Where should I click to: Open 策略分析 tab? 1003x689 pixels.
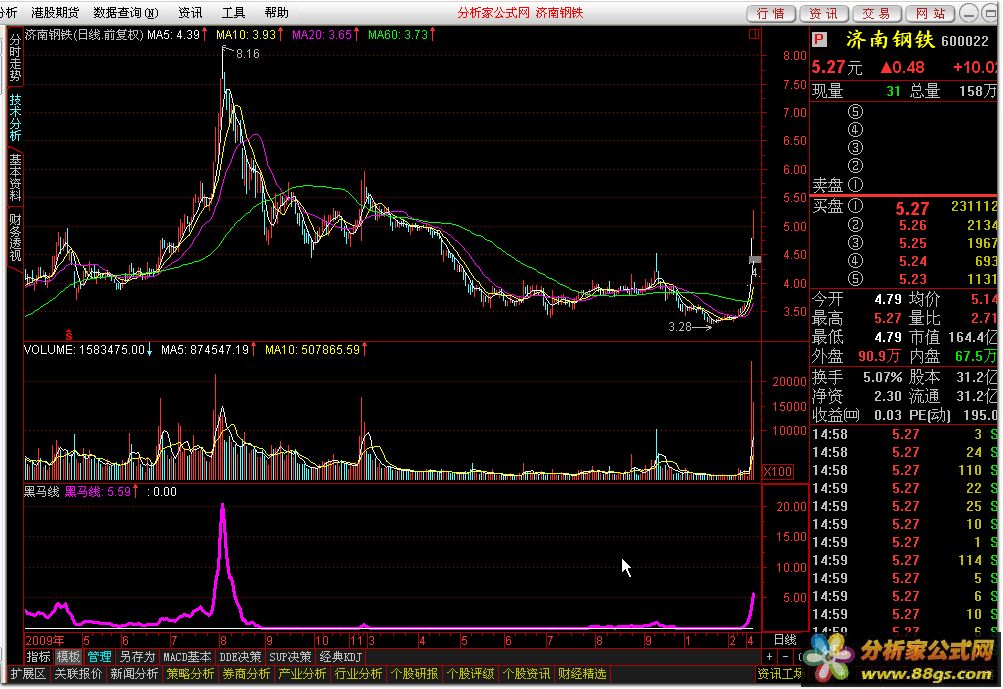(x=191, y=674)
